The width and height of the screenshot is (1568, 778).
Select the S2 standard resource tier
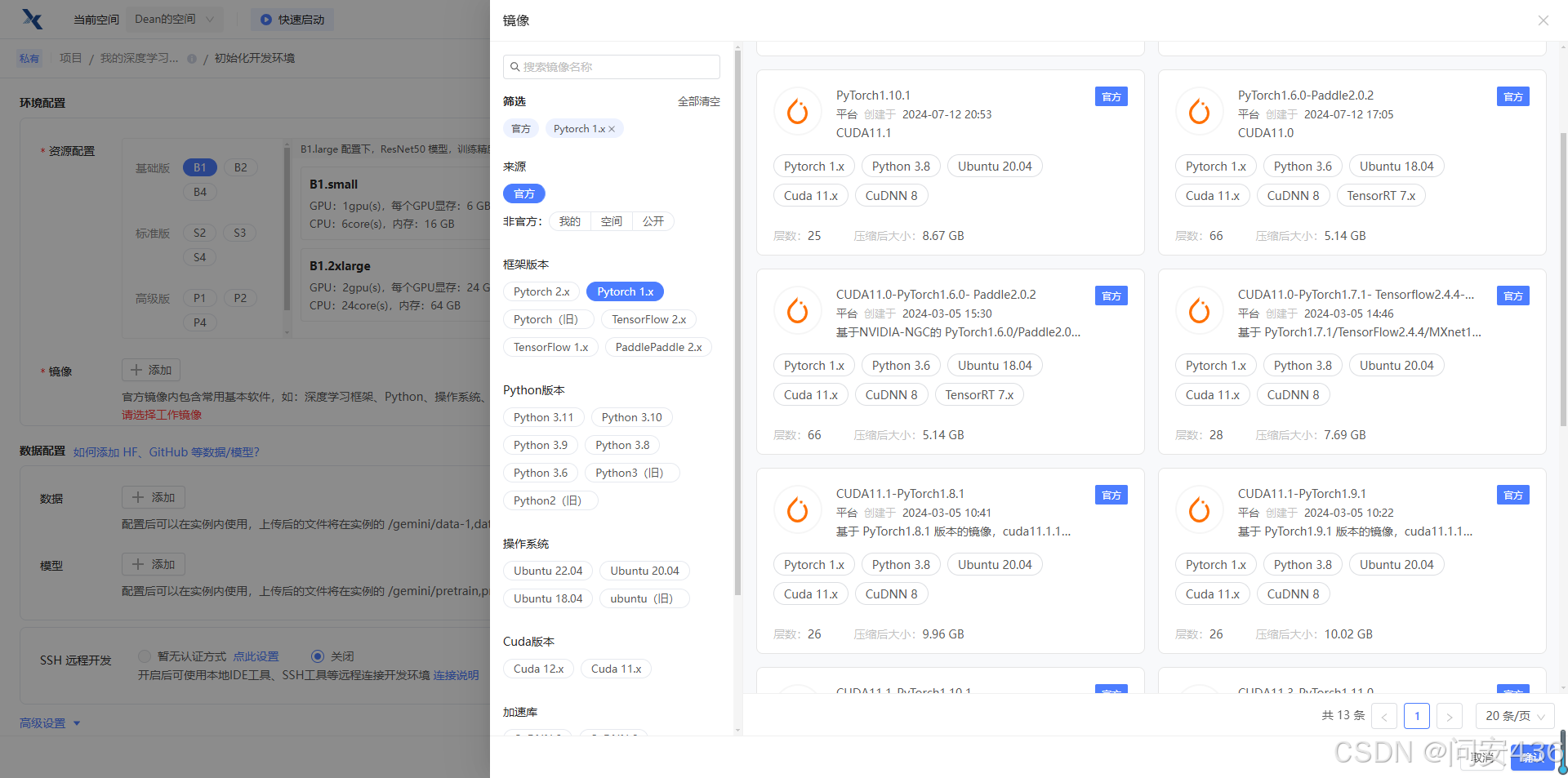(x=200, y=233)
